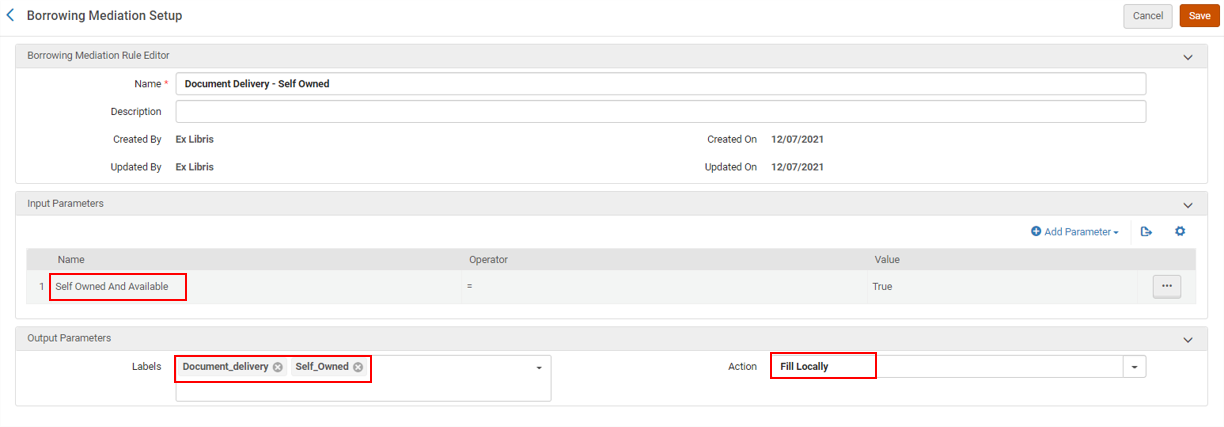Collapse the Output Parameters section
Viewport: 1224px width, 427px height.
[x=1188, y=339]
